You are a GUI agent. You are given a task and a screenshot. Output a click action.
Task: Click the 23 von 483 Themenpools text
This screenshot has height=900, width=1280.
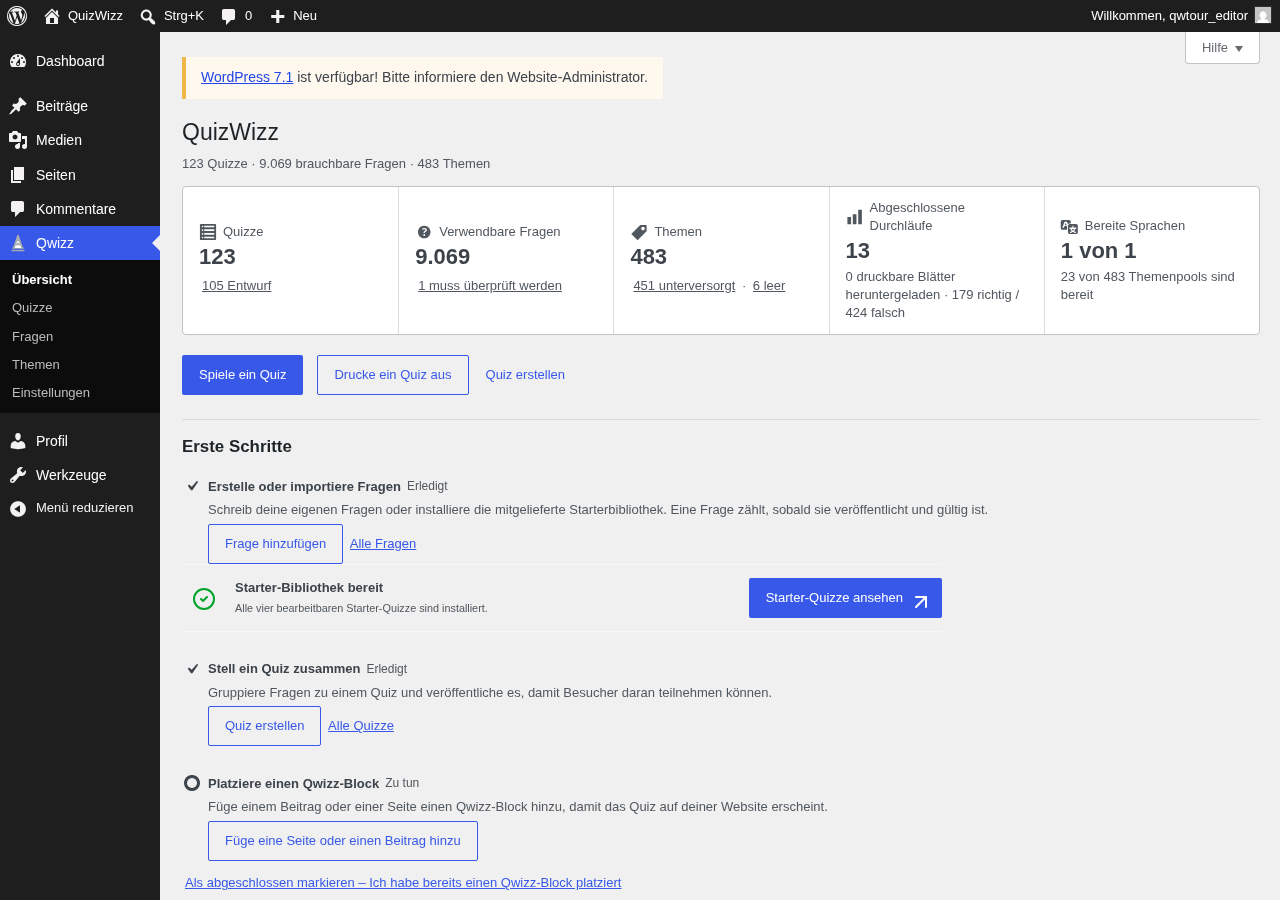tap(1147, 285)
